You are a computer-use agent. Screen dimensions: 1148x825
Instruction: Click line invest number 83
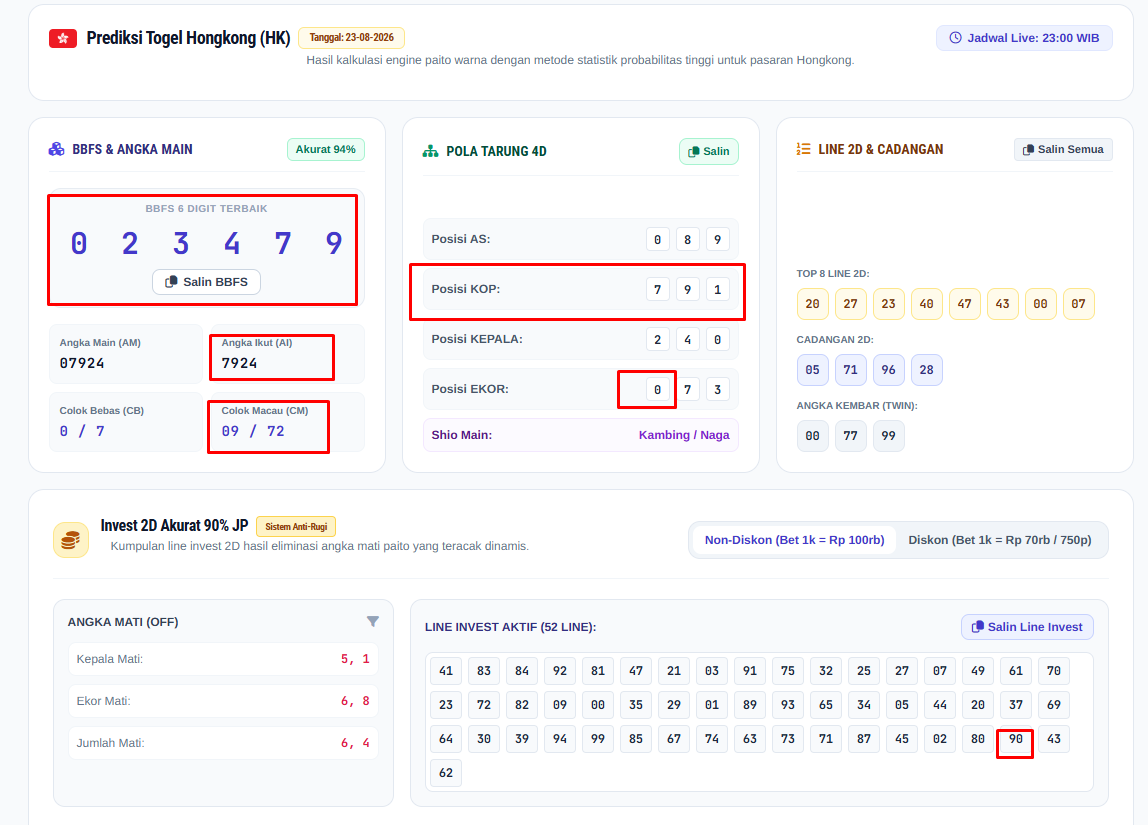(x=484, y=671)
